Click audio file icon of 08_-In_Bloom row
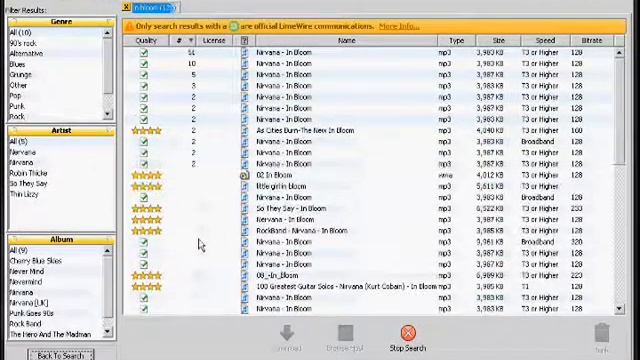640x360 pixels. [x=244, y=276]
